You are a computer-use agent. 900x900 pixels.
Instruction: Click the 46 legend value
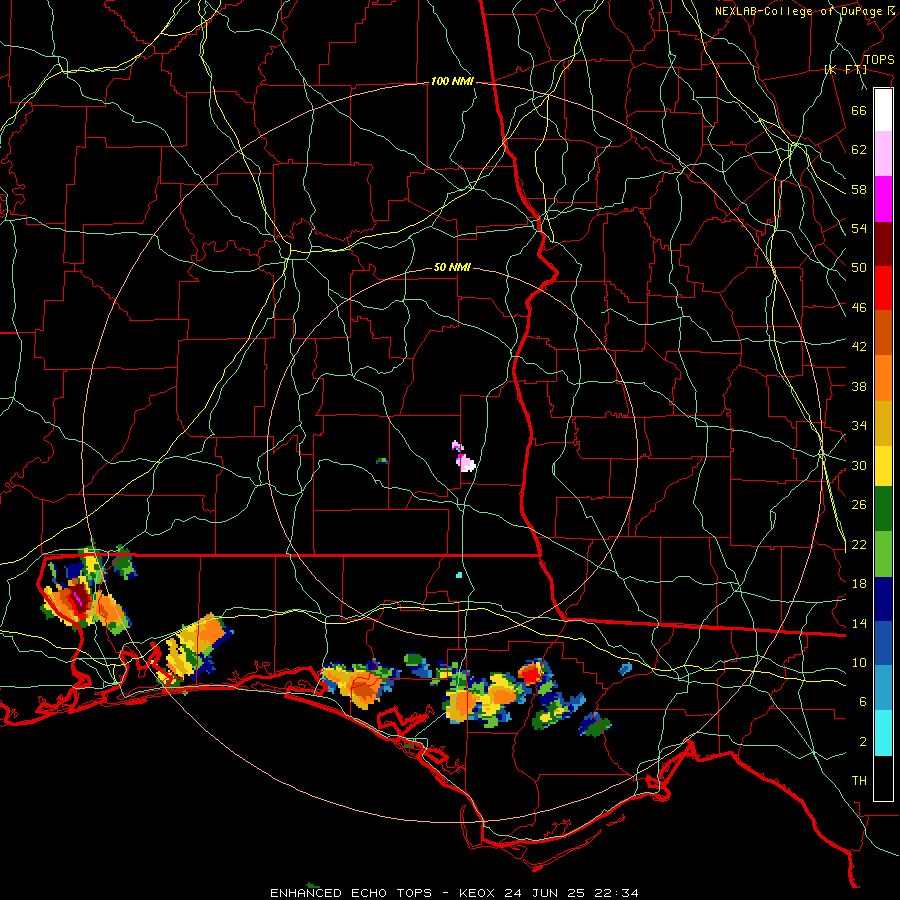point(859,308)
